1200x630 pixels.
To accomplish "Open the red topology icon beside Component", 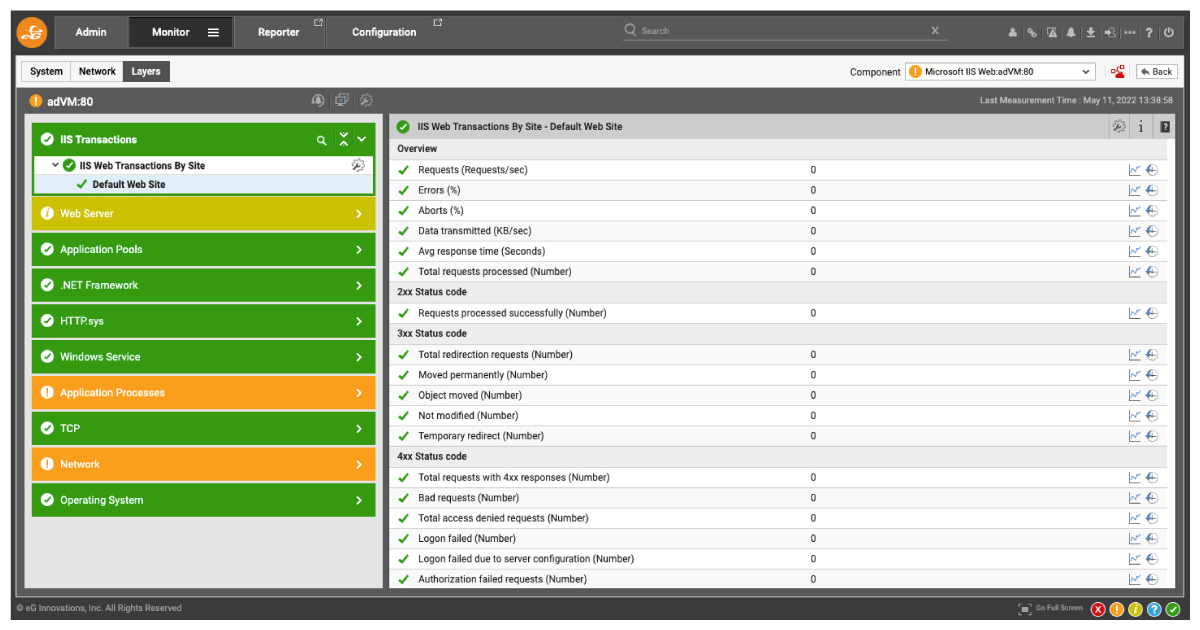I will [x=1118, y=72].
